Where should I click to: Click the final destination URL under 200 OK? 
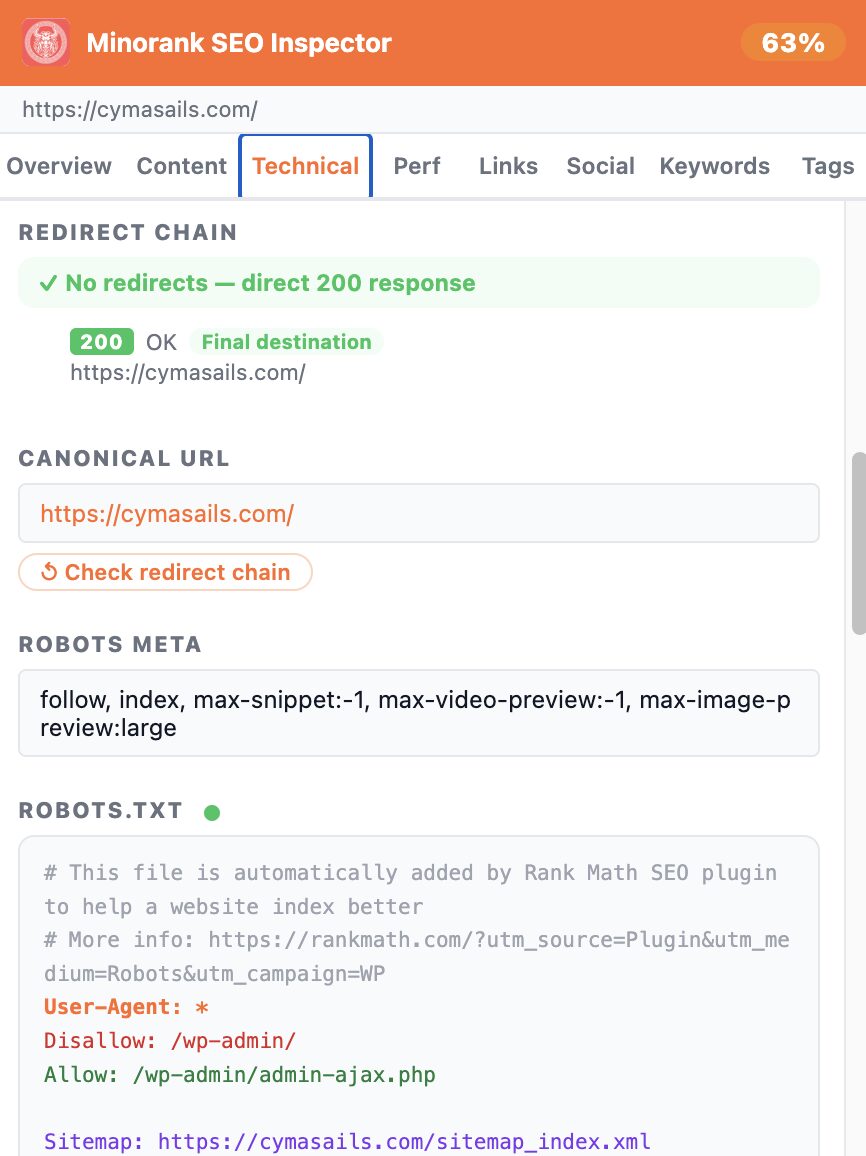[188, 372]
